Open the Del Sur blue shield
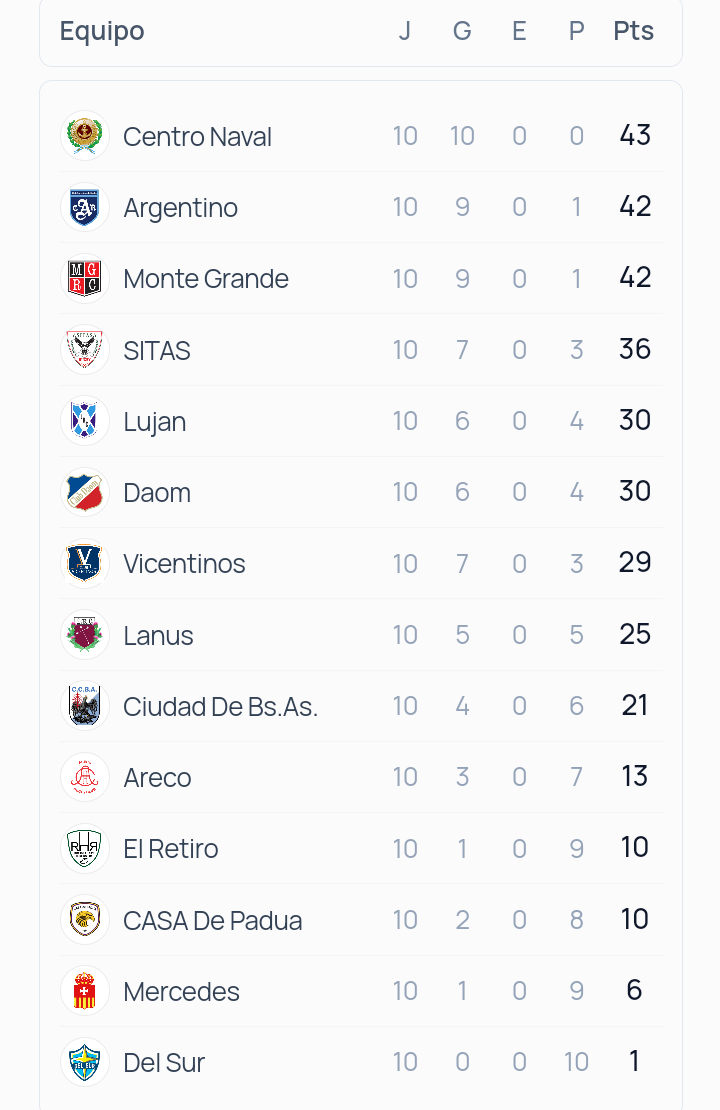Screen dimensions: 720x1110 point(85,1062)
